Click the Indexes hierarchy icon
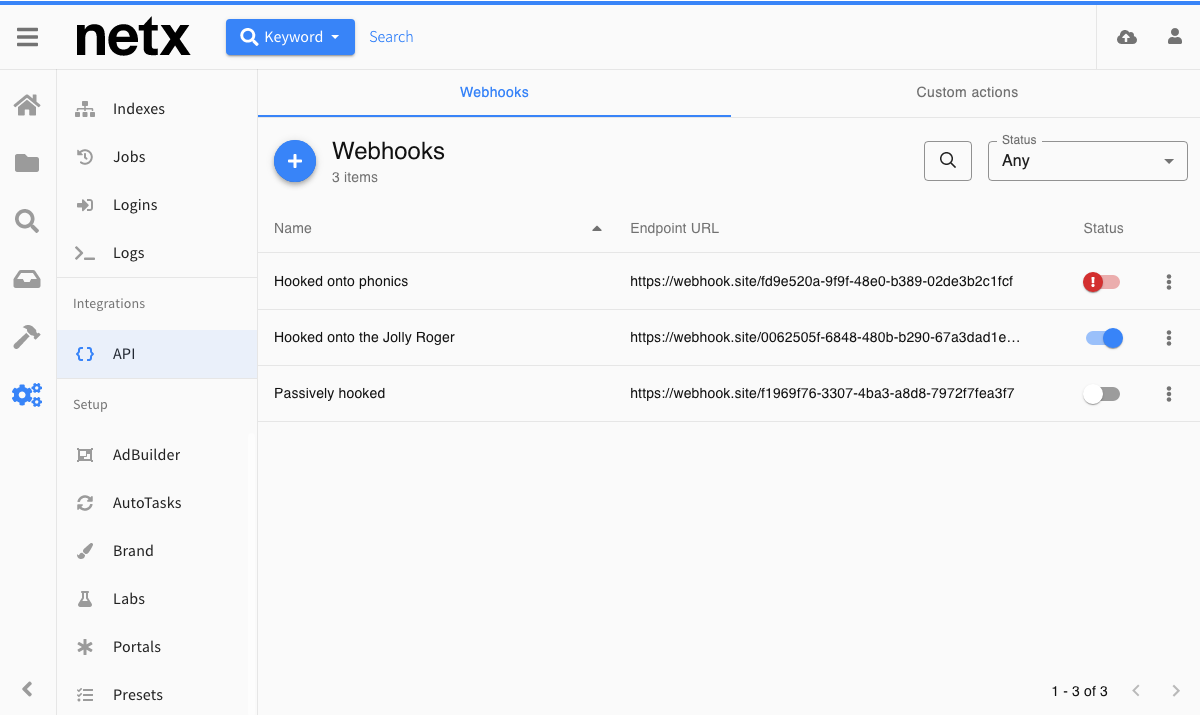This screenshot has width=1200, height=715. pos(85,109)
